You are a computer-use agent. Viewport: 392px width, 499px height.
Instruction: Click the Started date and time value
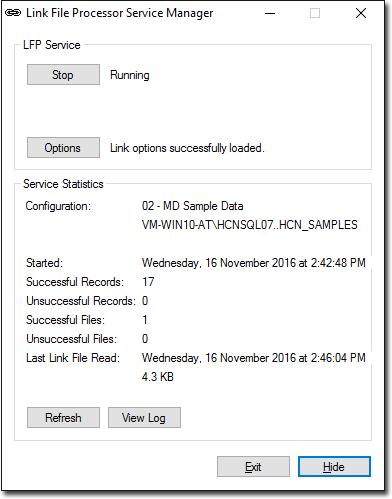coord(254,263)
